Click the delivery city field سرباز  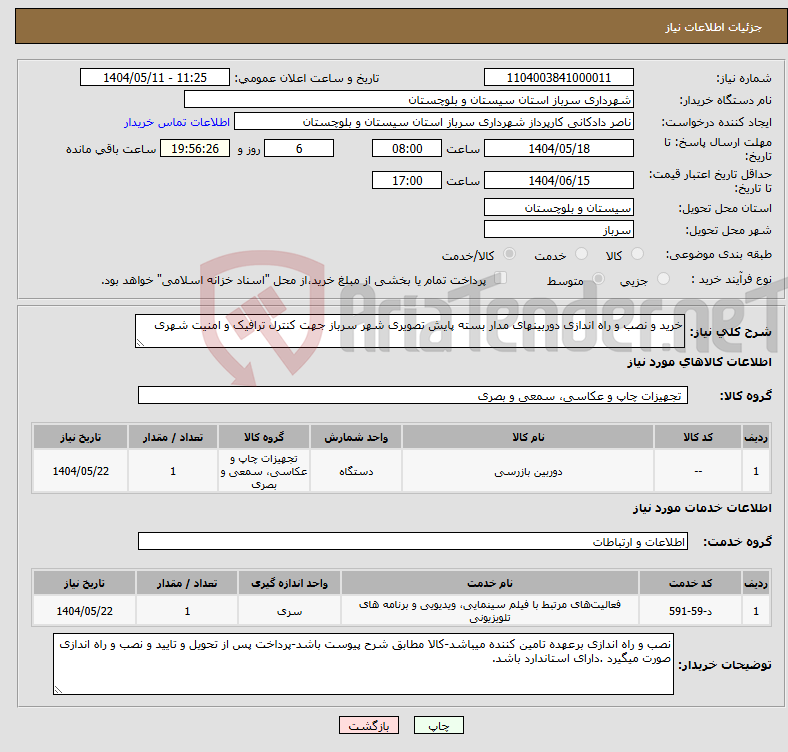(x=558, y=229)
